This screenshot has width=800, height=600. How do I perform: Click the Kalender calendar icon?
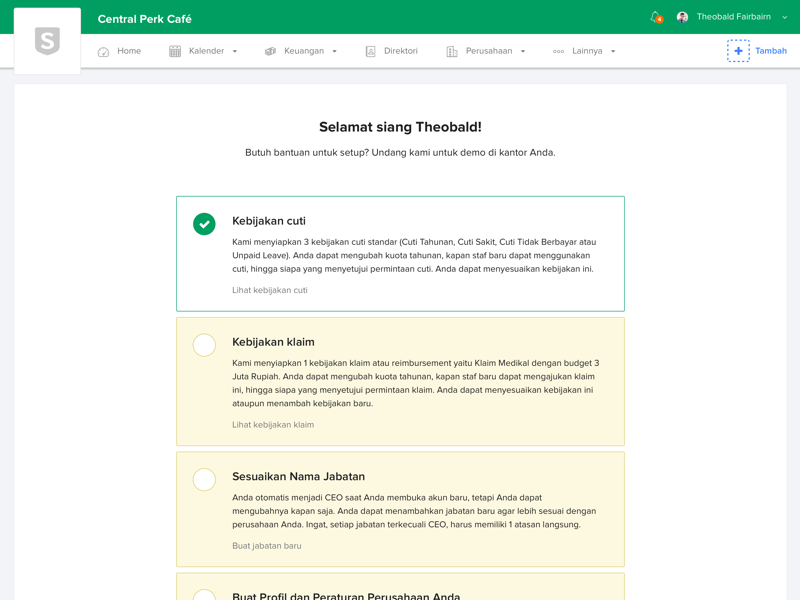175,51
